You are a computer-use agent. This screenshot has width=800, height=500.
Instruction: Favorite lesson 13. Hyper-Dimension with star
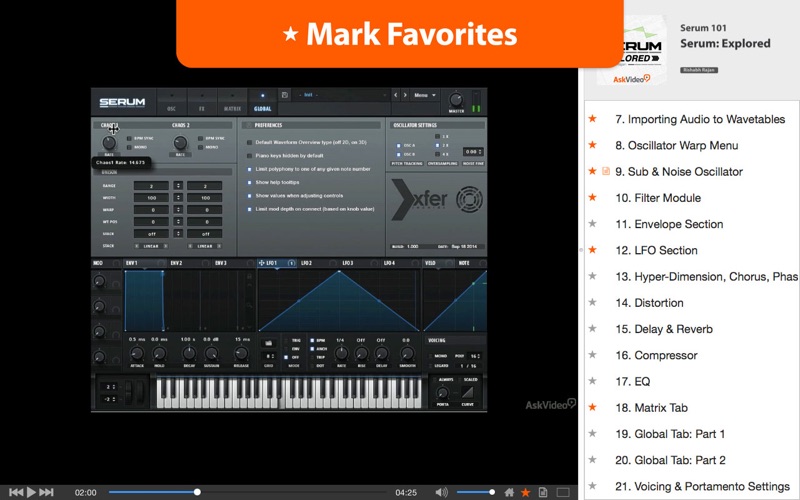point(592,276)
